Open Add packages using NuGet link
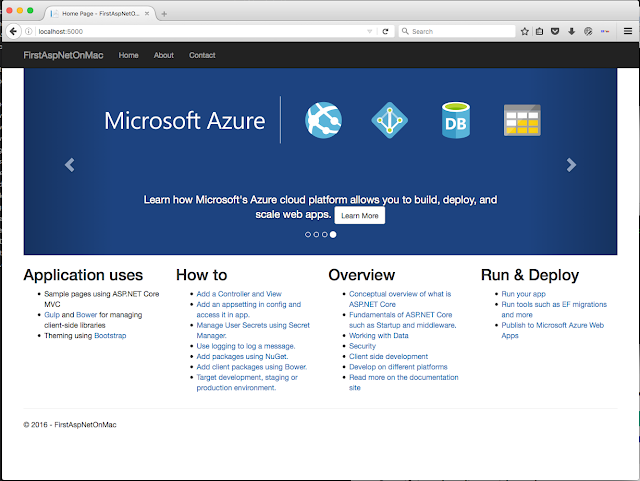 pyautogui.click(x=242, y=356)
